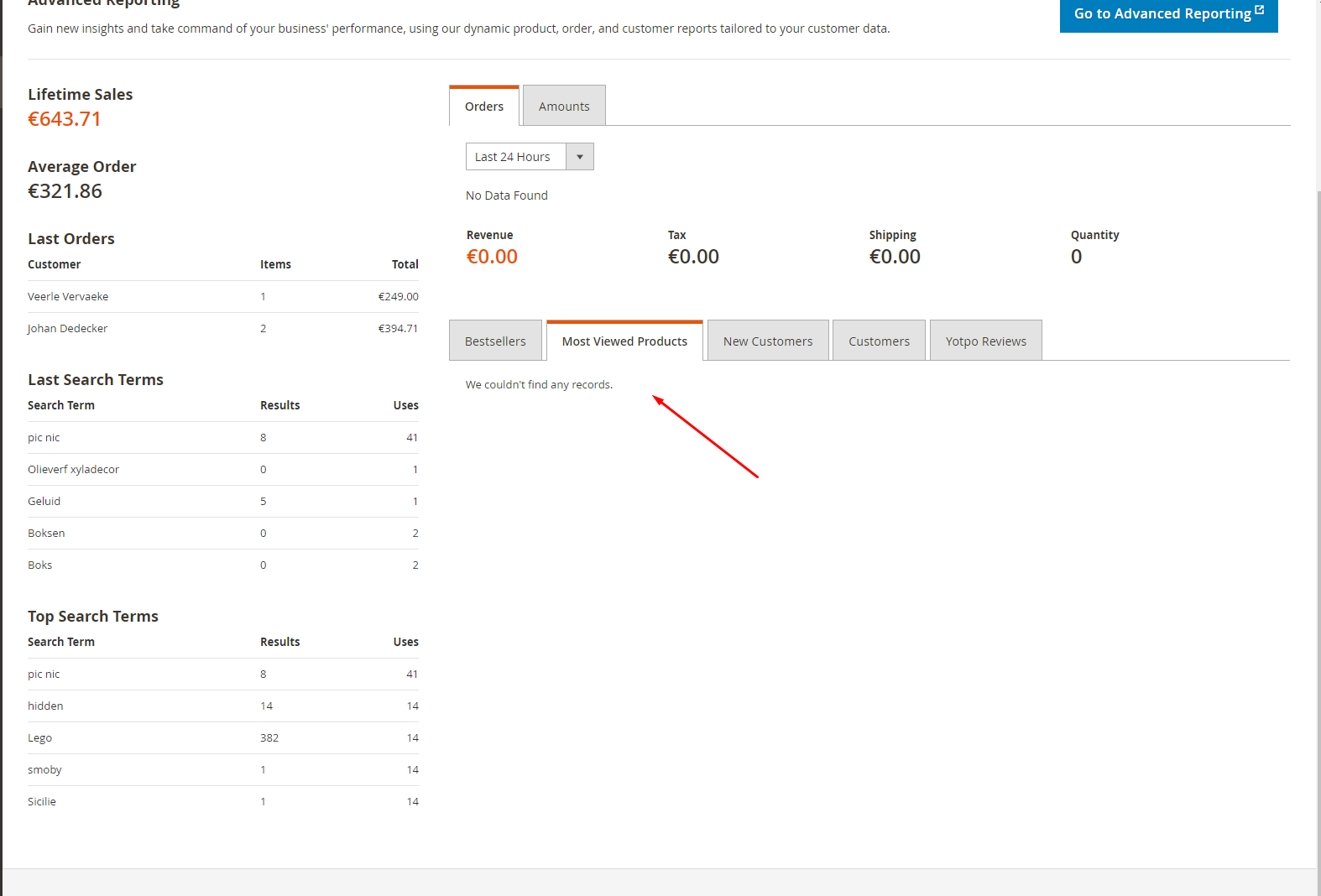Switch to the New Customers tab
The image size is (1321, 896).
[x=768, y=341]
